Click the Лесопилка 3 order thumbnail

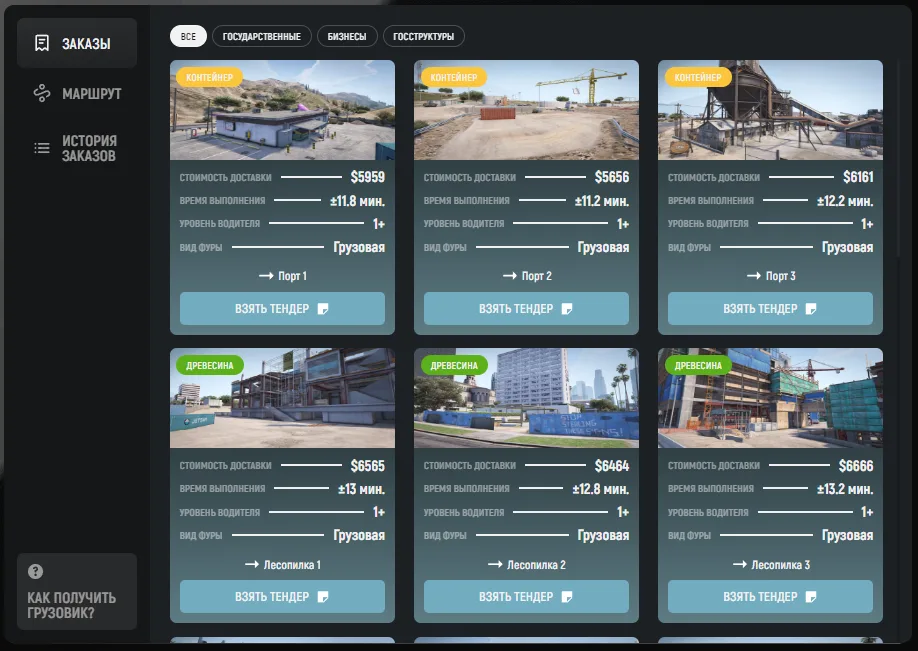pyautogui.click(x=770, y=398)
